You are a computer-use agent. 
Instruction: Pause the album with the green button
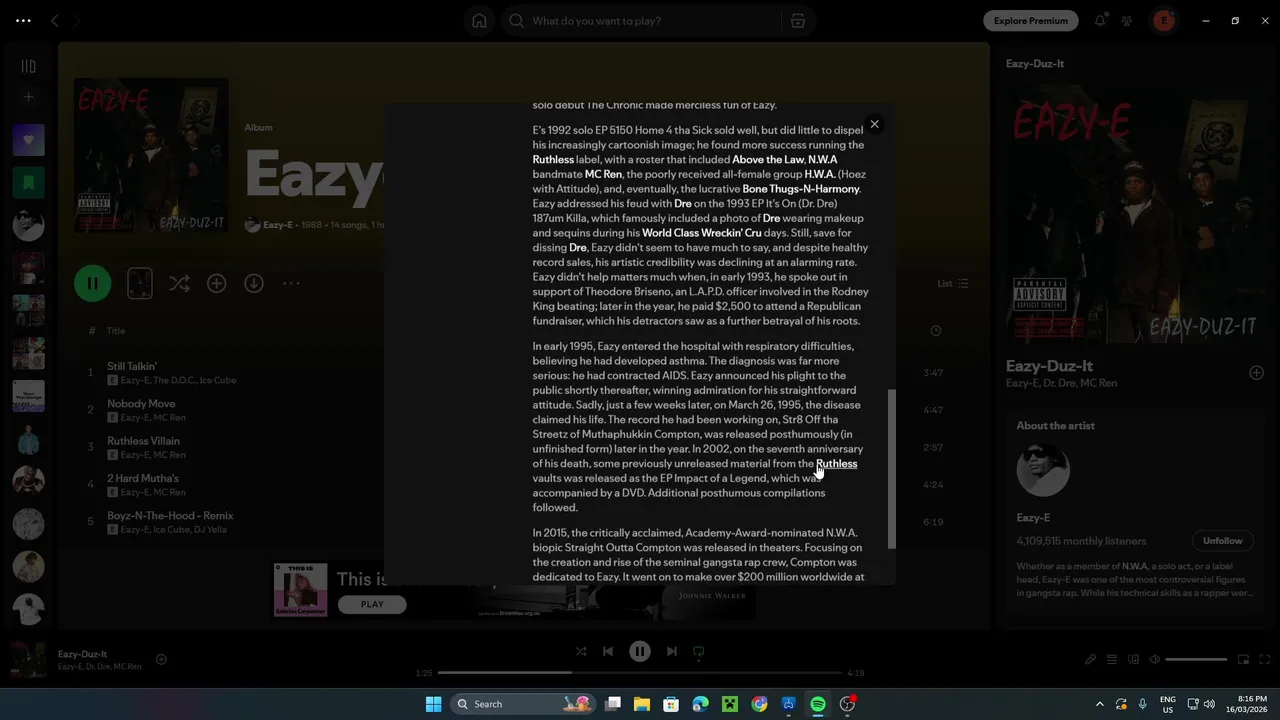click(92, 283)
